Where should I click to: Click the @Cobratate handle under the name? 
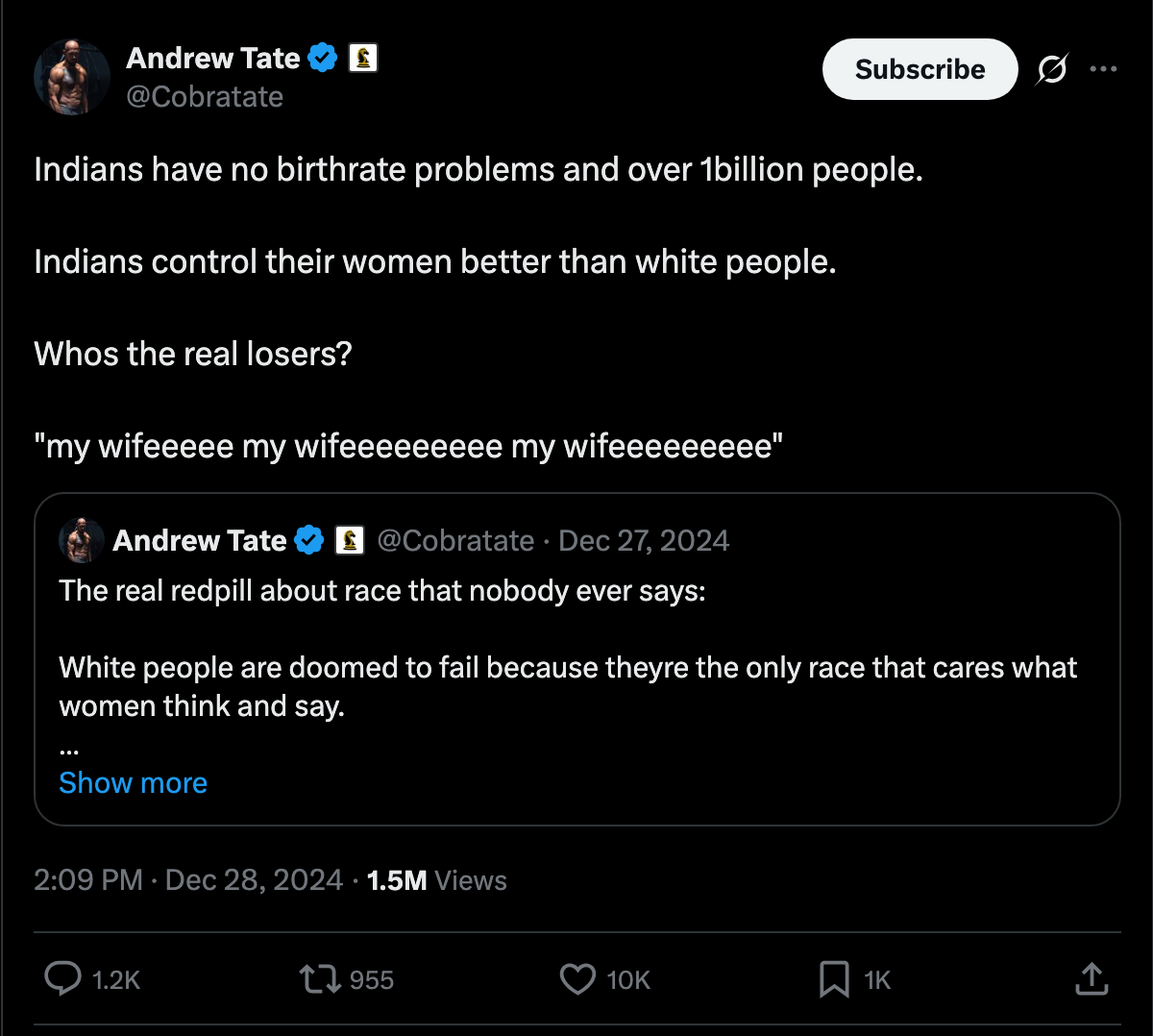[205, 96]
